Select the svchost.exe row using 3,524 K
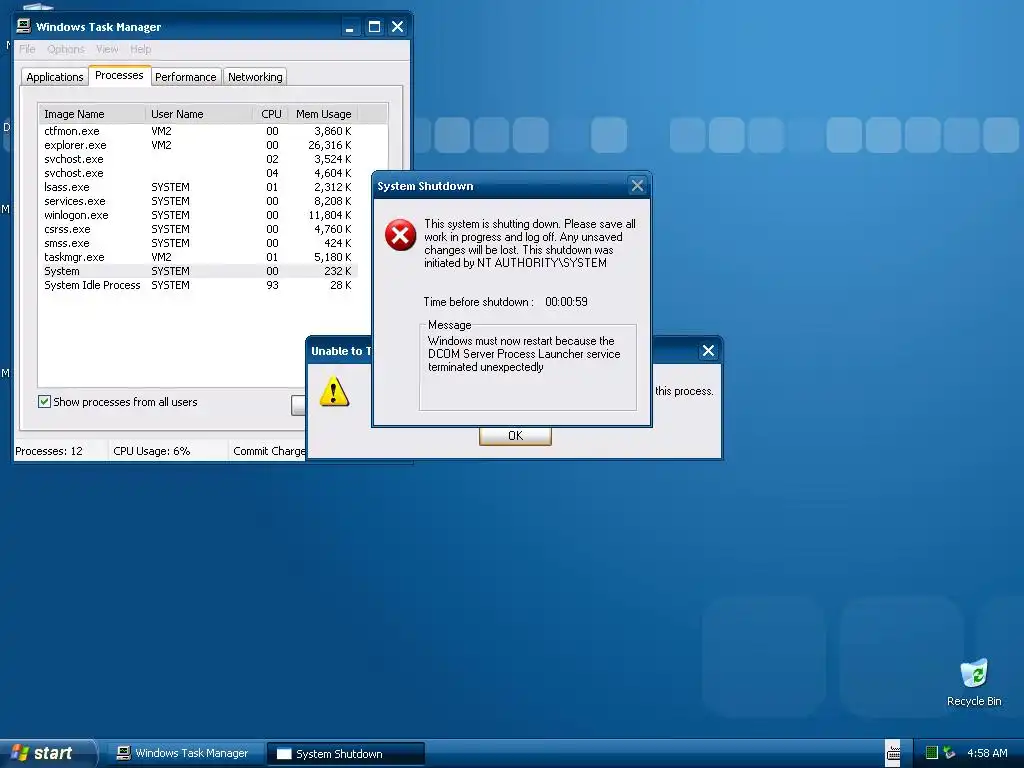Screen dimensions: 1024x768 [x=198, y=159]
